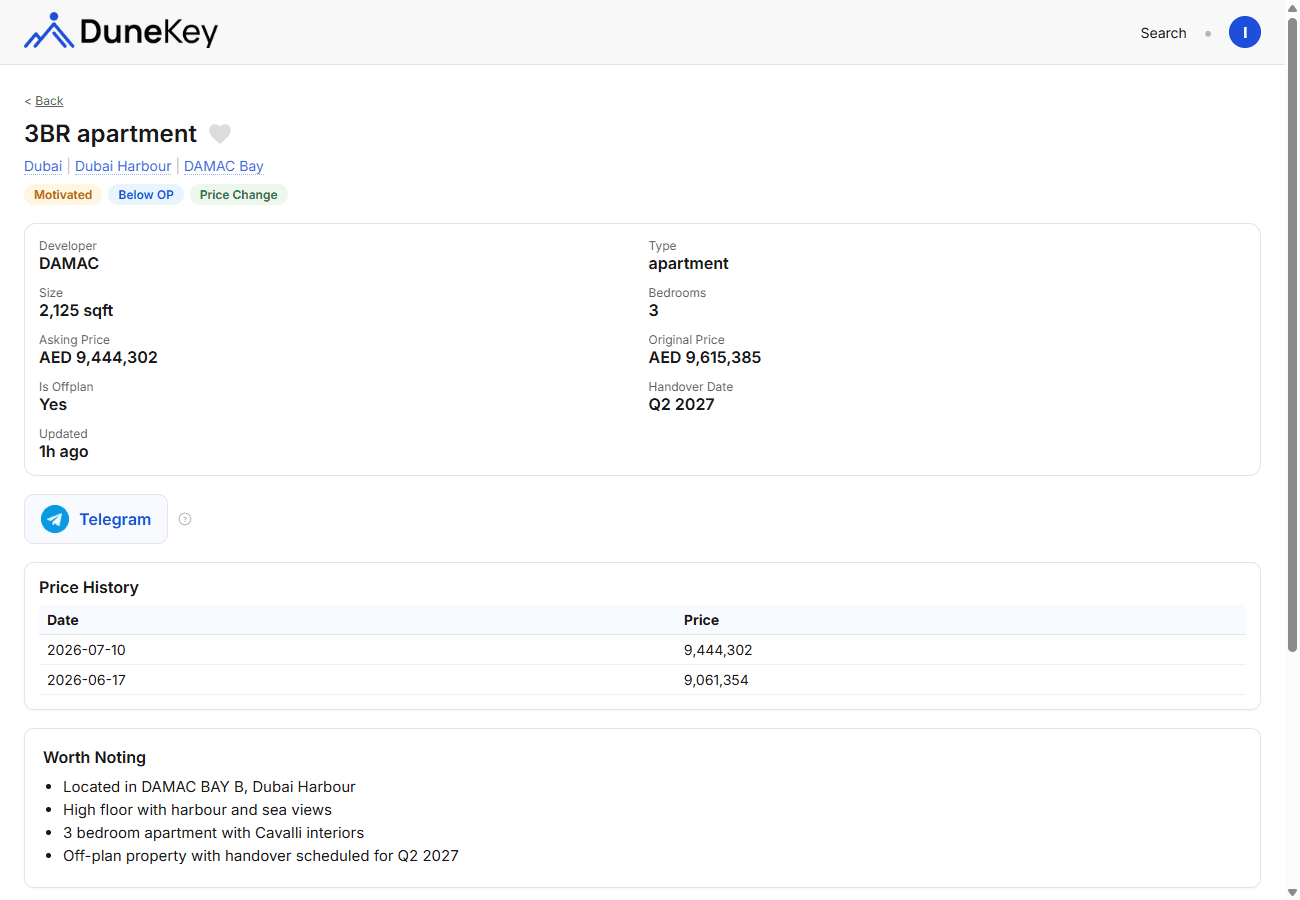Open the Dubai location link
The image size is (1300, 900).
pyautogui.click(x=43, y=166)
